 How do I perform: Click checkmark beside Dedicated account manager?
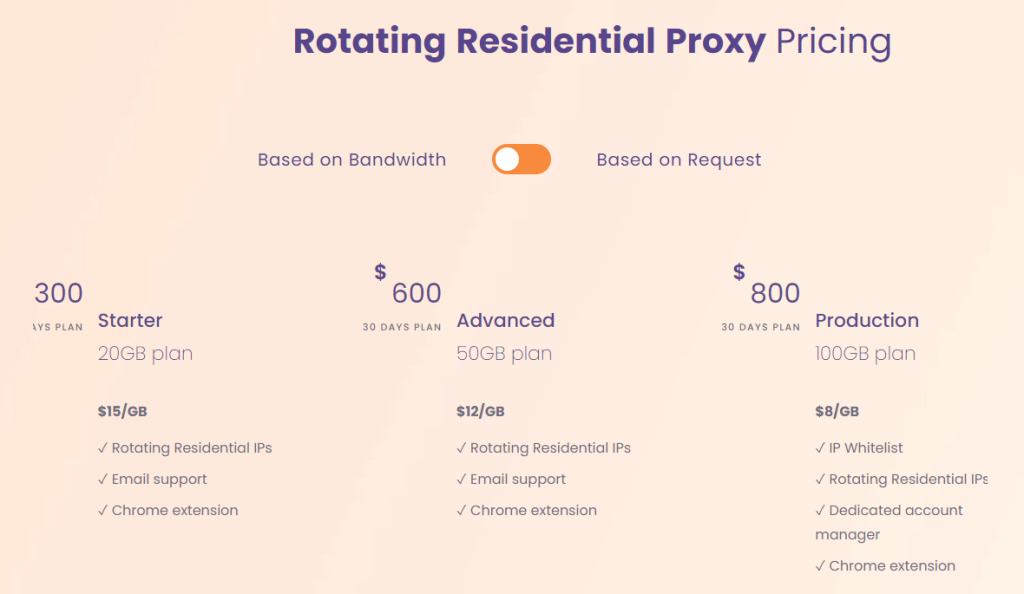pyautogui.click(x=820, y=511)
